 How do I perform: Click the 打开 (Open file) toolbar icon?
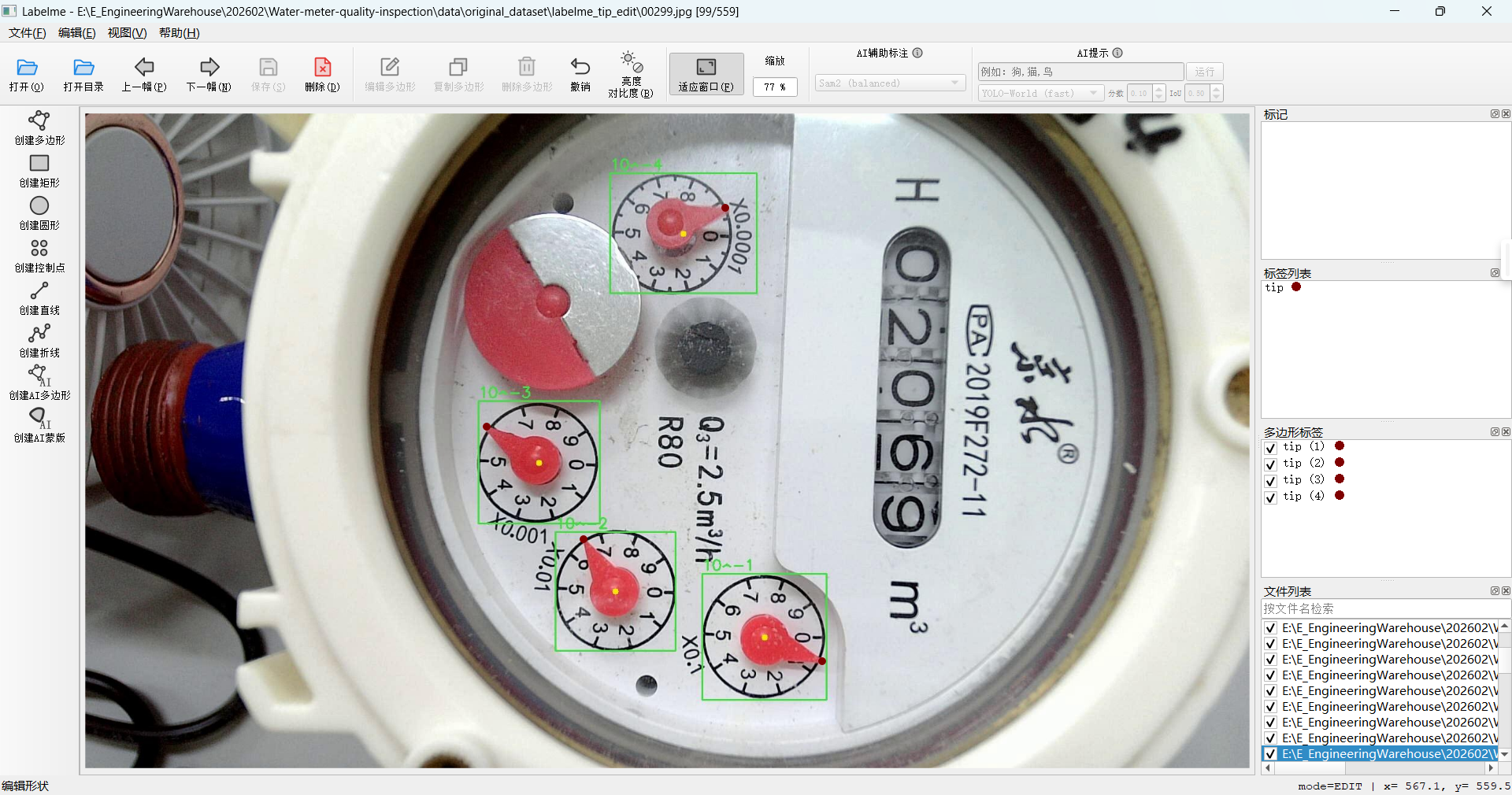(x=27, y=68)
